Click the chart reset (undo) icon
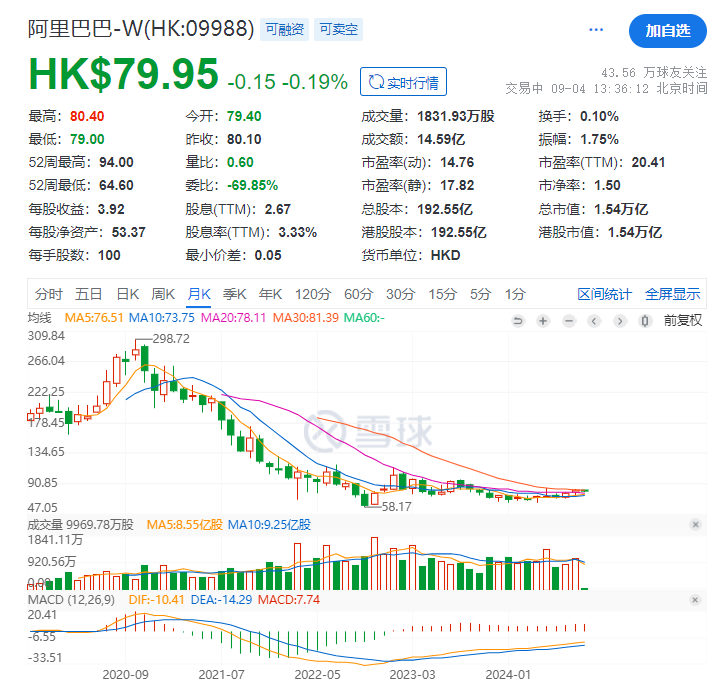The width and height of the screenshot is (727, 690). (518, 321)
